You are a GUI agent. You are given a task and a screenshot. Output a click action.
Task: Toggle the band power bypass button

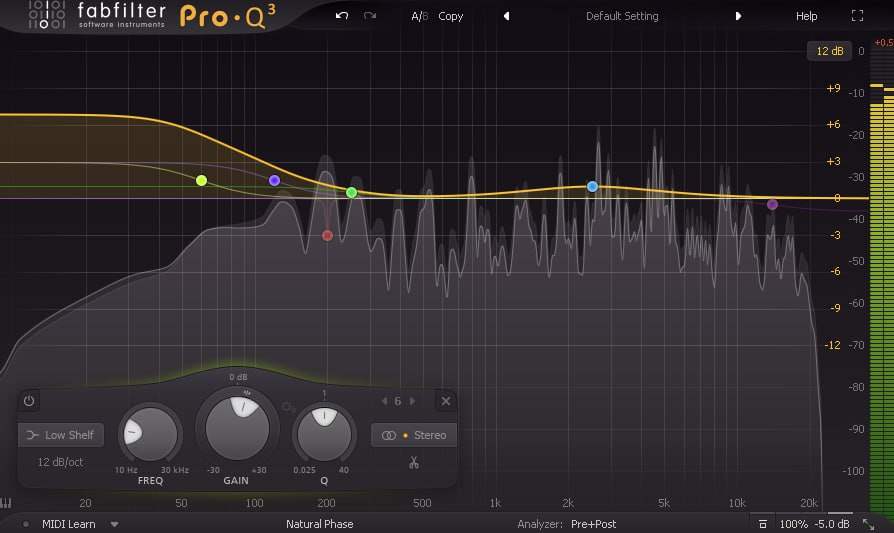click(29, 401)
